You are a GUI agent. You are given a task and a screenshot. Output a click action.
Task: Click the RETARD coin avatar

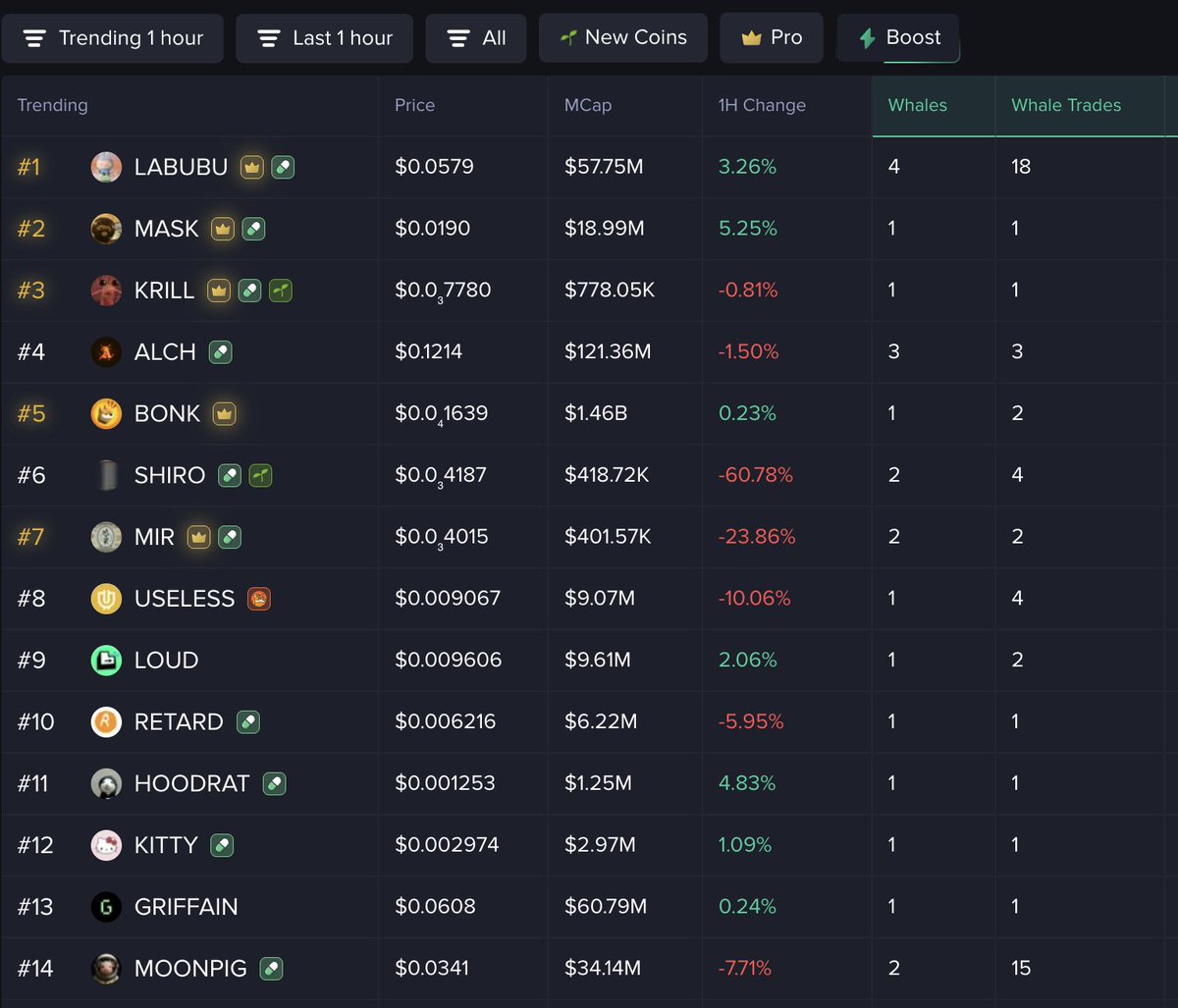point(106,722)
